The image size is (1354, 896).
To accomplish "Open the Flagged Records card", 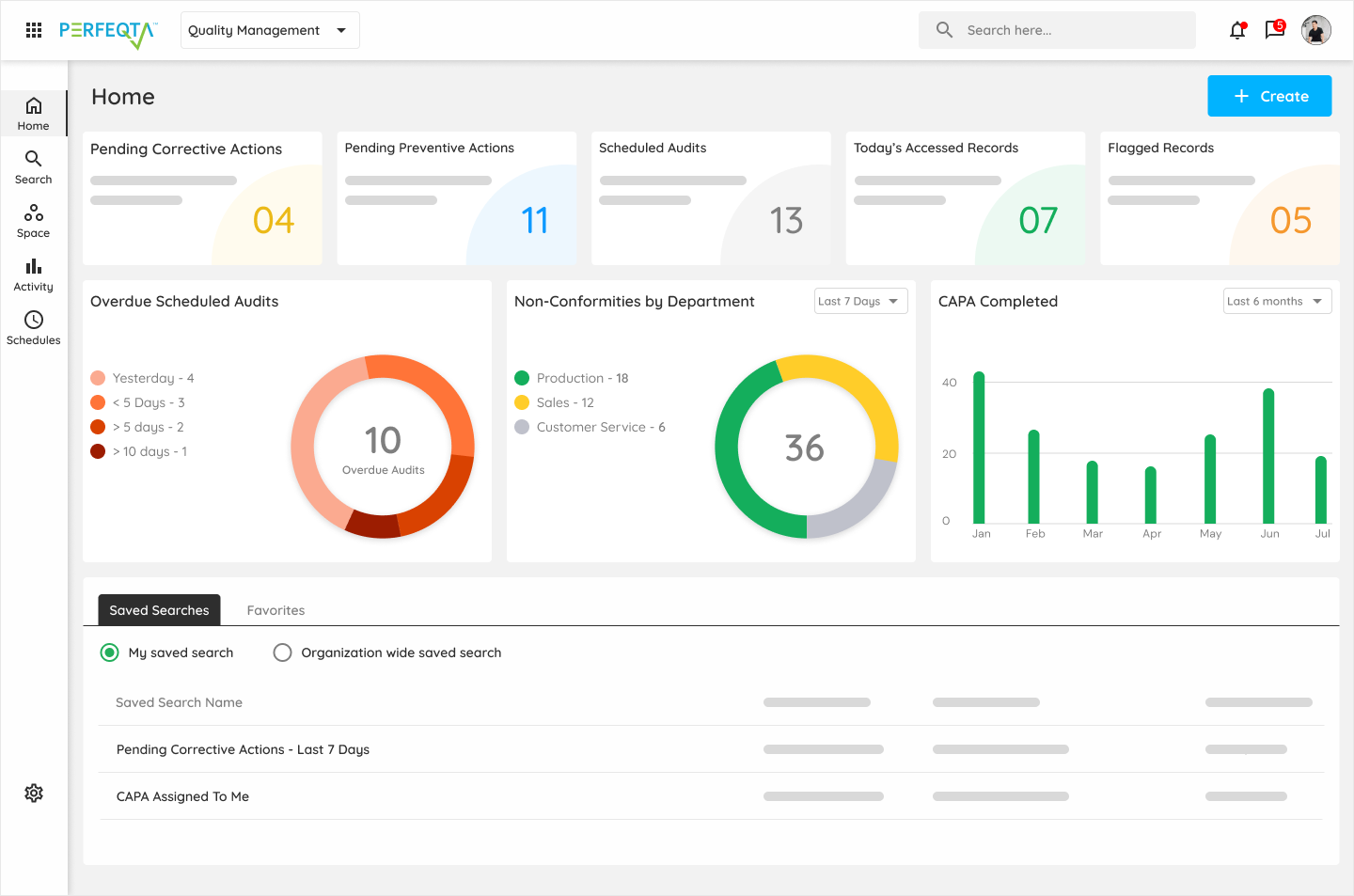I will pyautogui.click(x=1220, y=198).
